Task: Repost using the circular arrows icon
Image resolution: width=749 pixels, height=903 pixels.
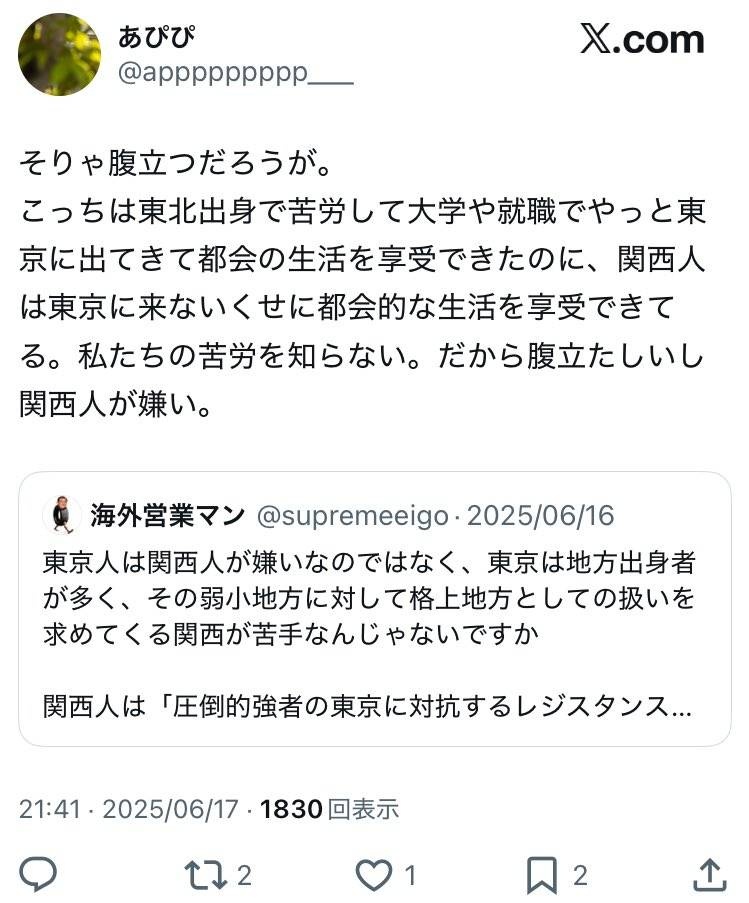Action: pyautogui.click(x=208, y=876)
